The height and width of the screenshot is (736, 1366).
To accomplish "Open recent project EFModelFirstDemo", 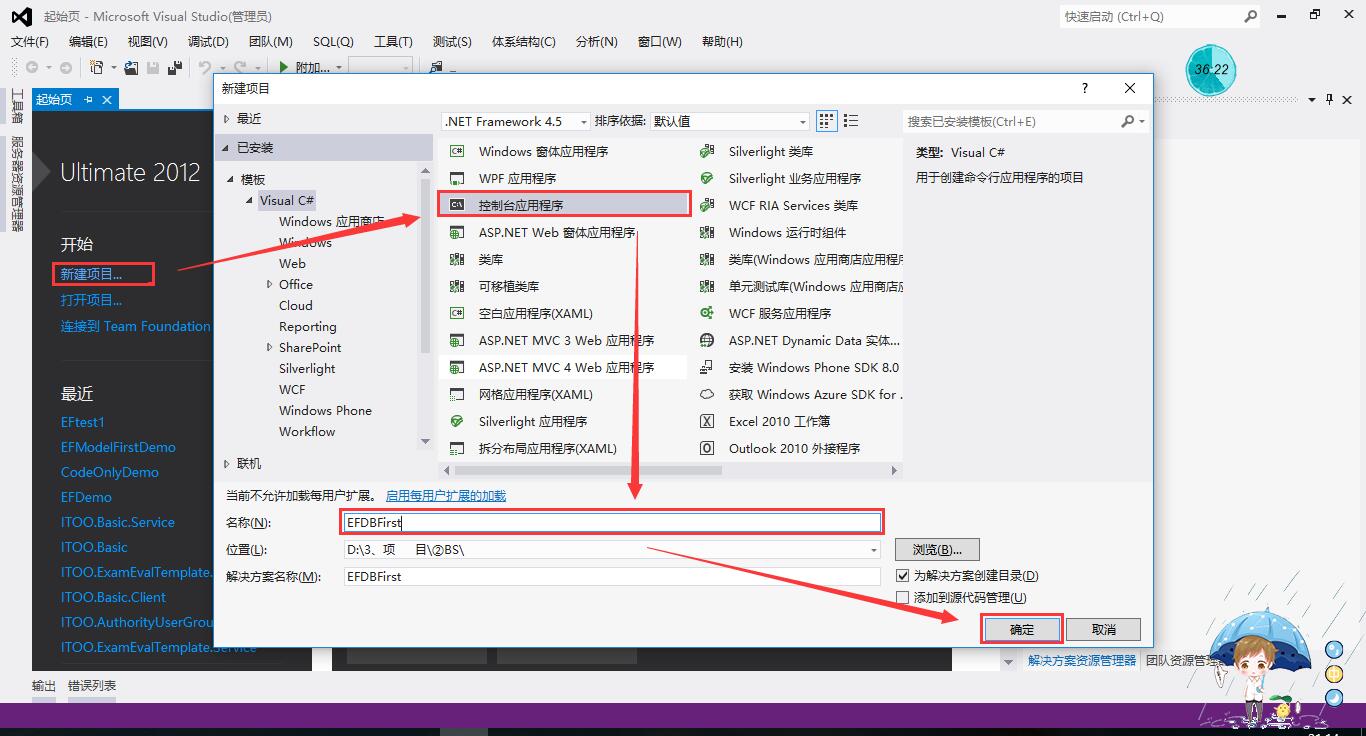I will tap(118, 447).
